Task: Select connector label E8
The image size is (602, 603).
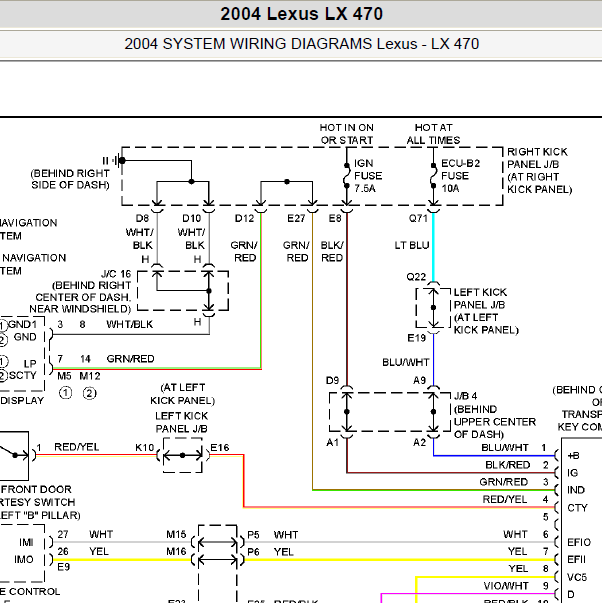Action: coord(335,218)
